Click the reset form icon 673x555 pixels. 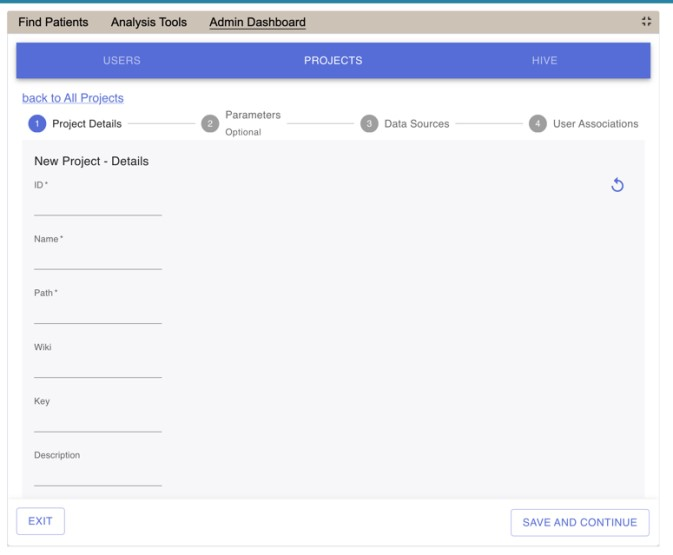click(x=617, y=185)
